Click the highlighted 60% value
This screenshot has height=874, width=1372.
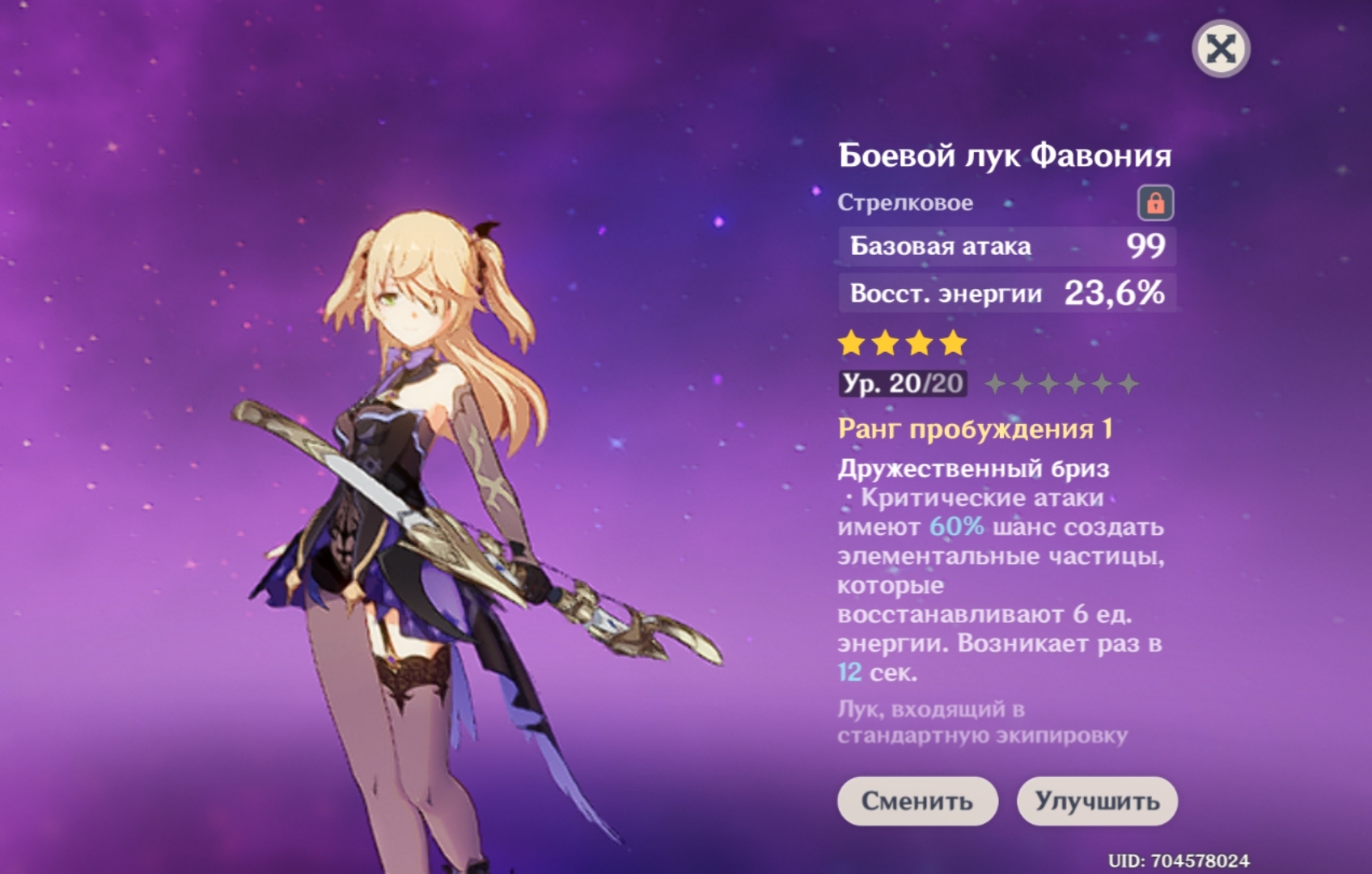(956, 527)
